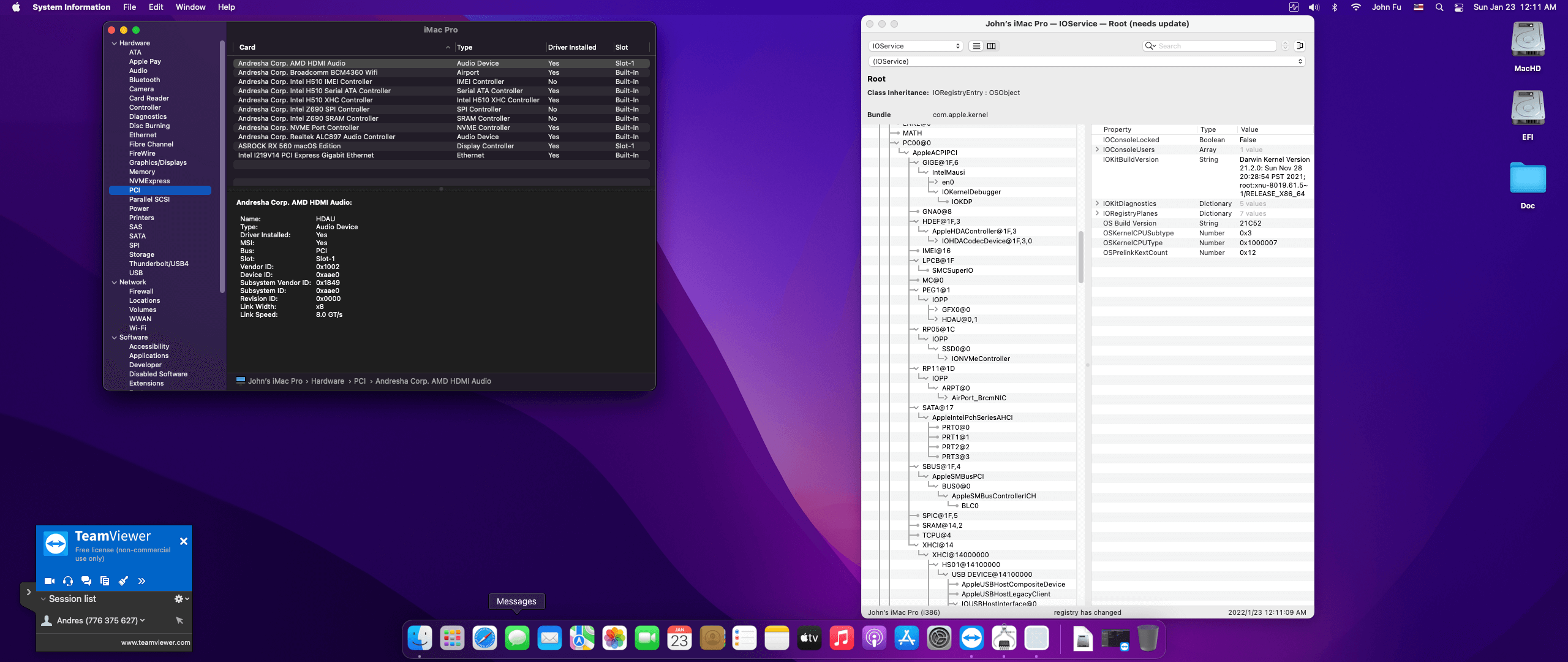
Task: Select ASROCK RX 560 macOS Edition row
Action: (x=441, y=146)
